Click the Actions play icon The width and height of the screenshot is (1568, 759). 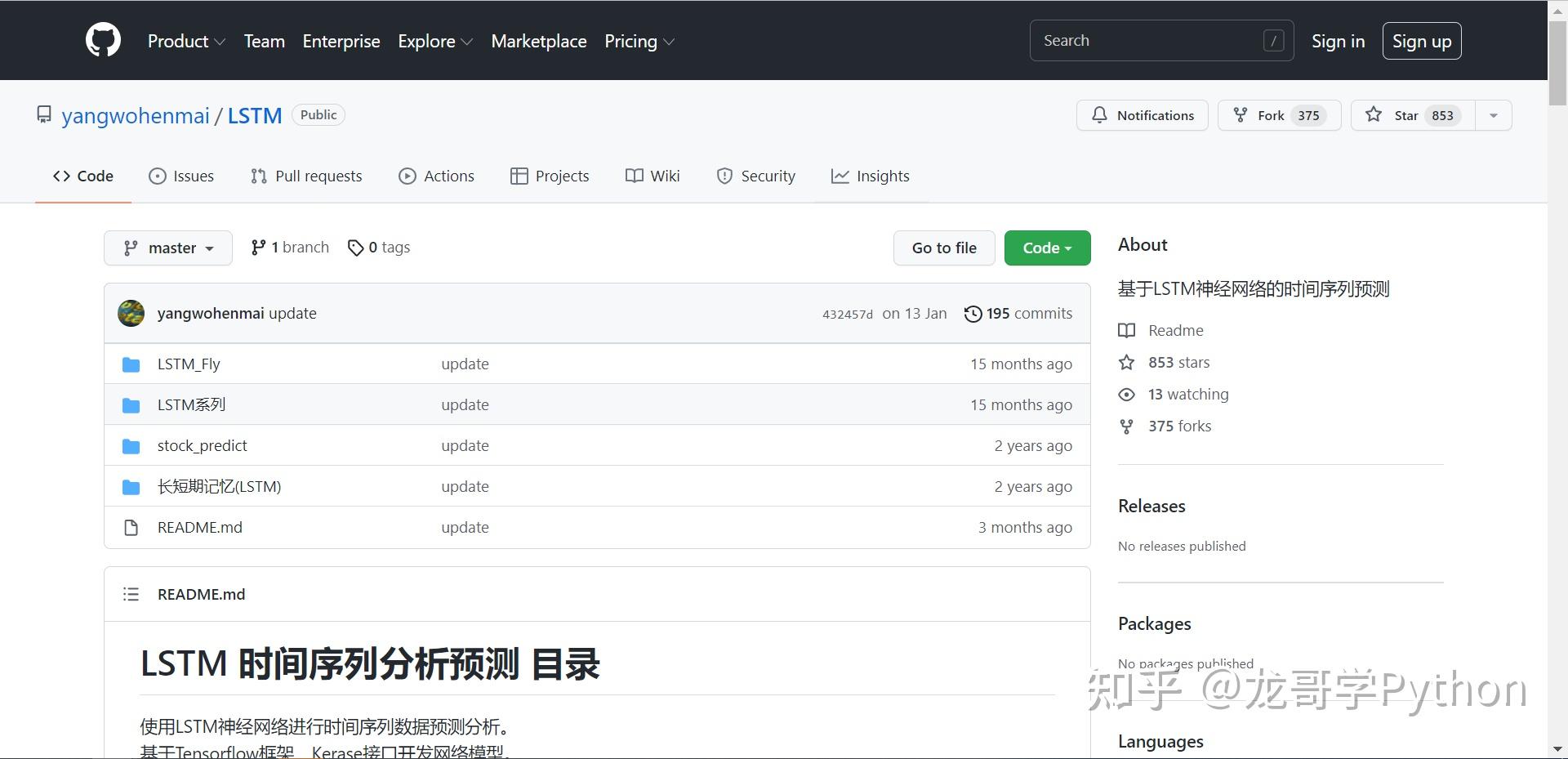[407, 176]
